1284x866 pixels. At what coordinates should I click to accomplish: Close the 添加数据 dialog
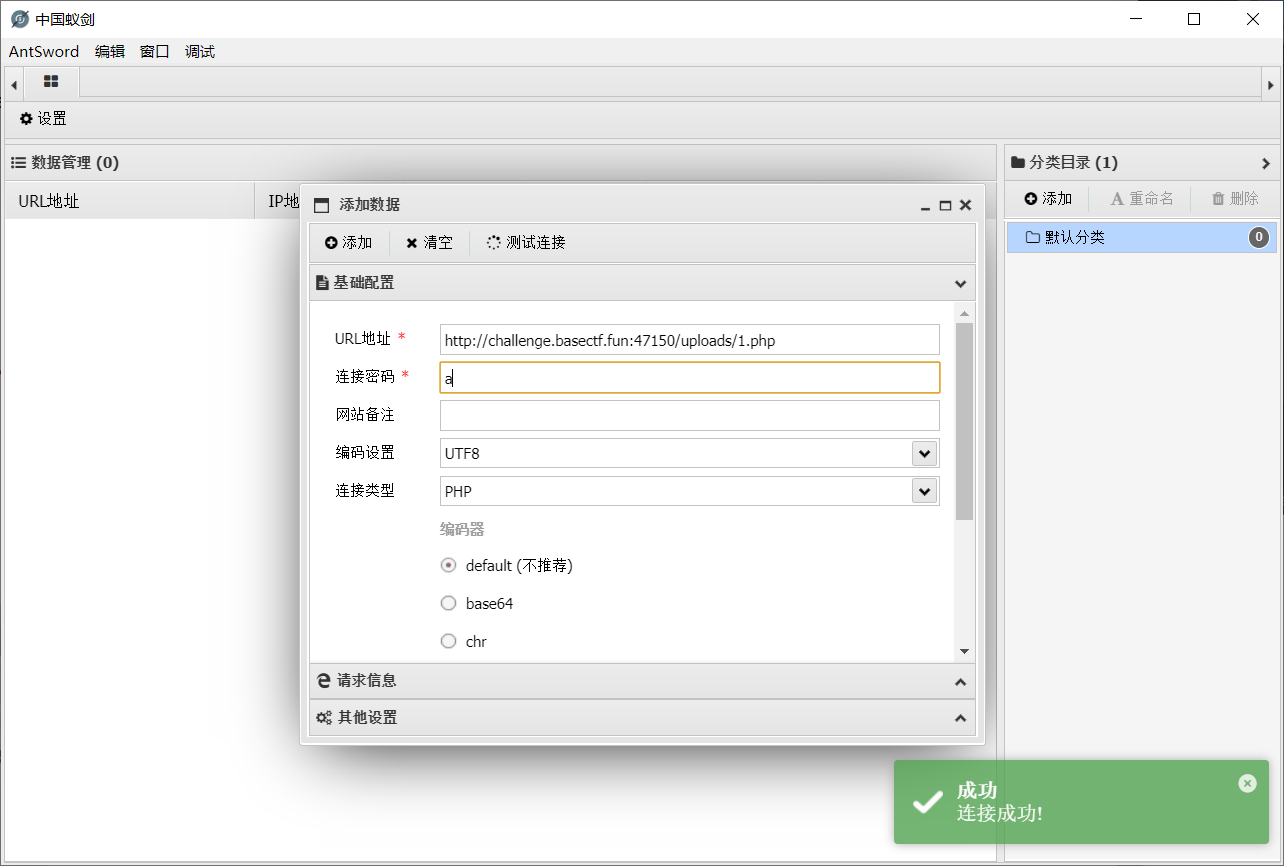coord(965,205)
